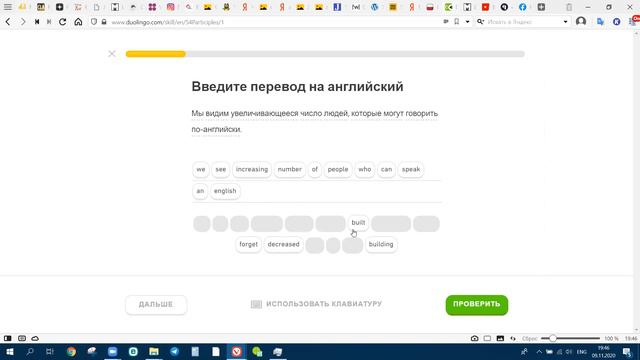Remove 'english' from the answer line
The image size is (640, 360).
[x=225, y=191]
